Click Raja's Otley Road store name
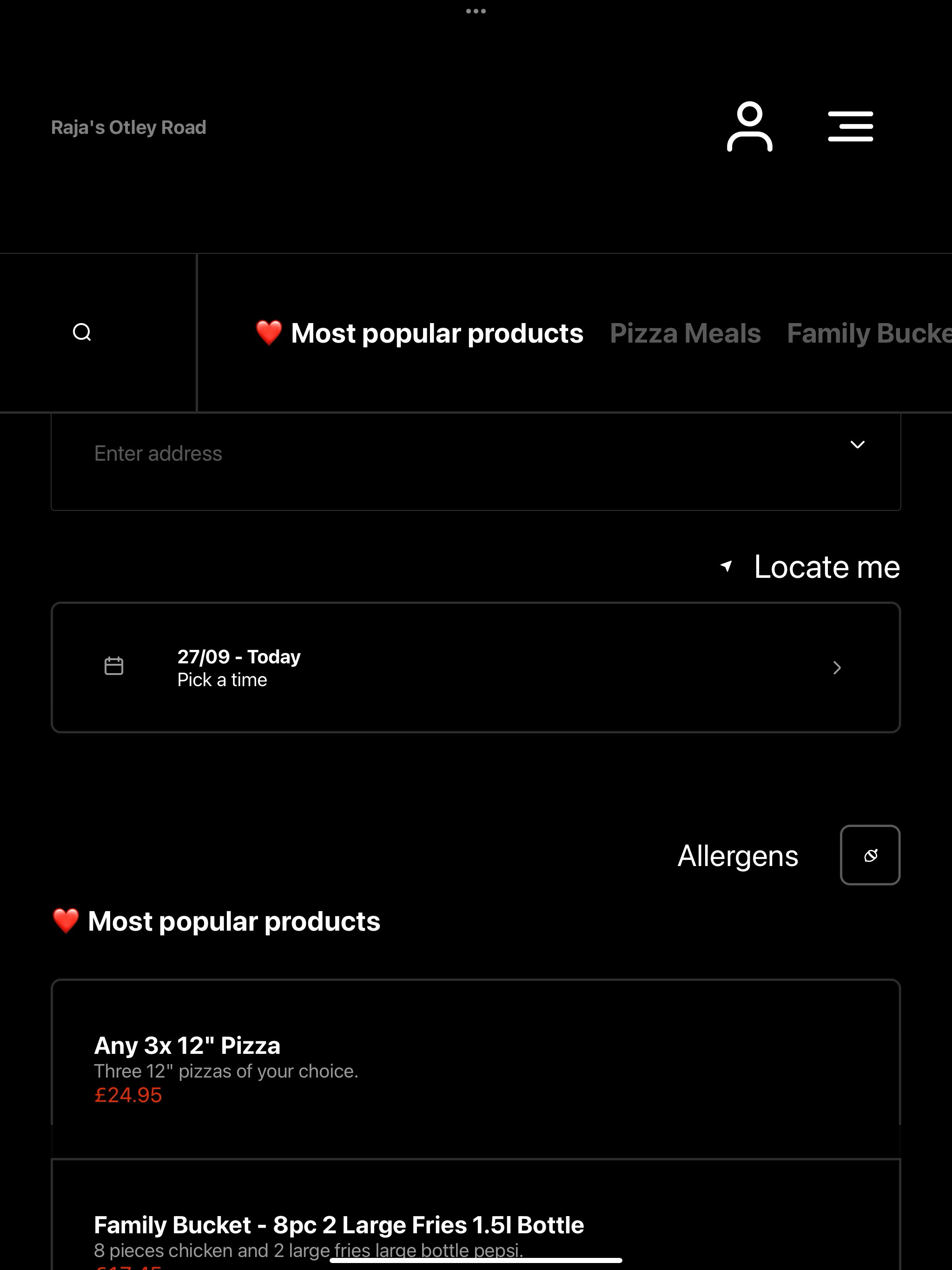This screenshot has height=1270, width=952. 129,127
